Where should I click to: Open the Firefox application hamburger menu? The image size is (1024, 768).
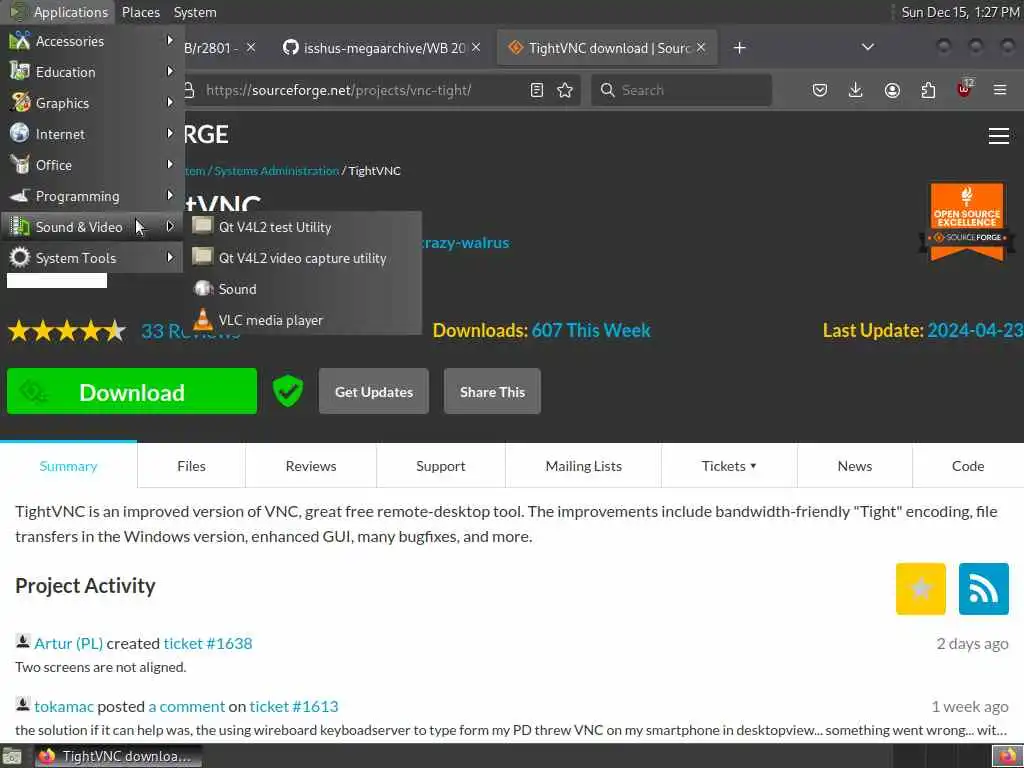coord(1000,90)
